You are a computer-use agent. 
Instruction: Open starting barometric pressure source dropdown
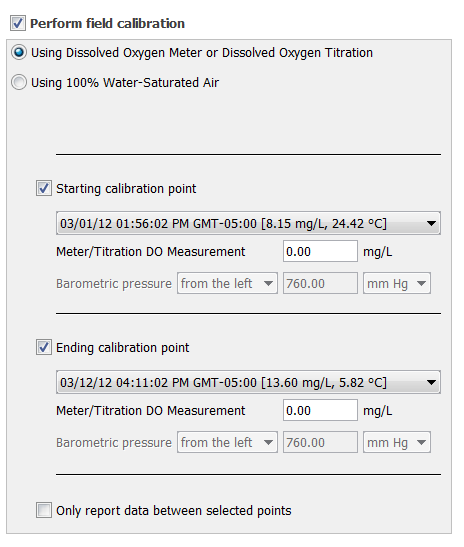tap(227, 283)
